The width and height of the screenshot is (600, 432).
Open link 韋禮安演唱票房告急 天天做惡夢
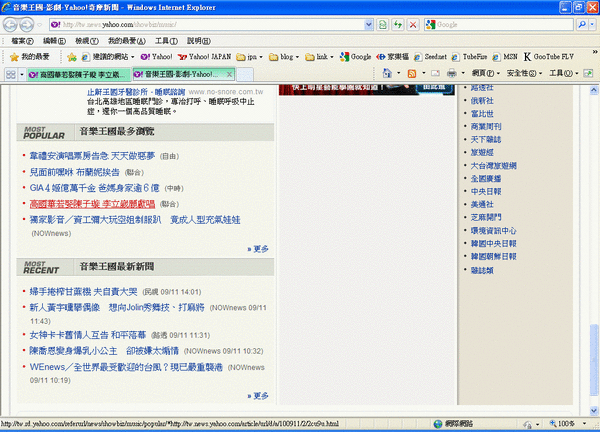(x=92, y=156)
